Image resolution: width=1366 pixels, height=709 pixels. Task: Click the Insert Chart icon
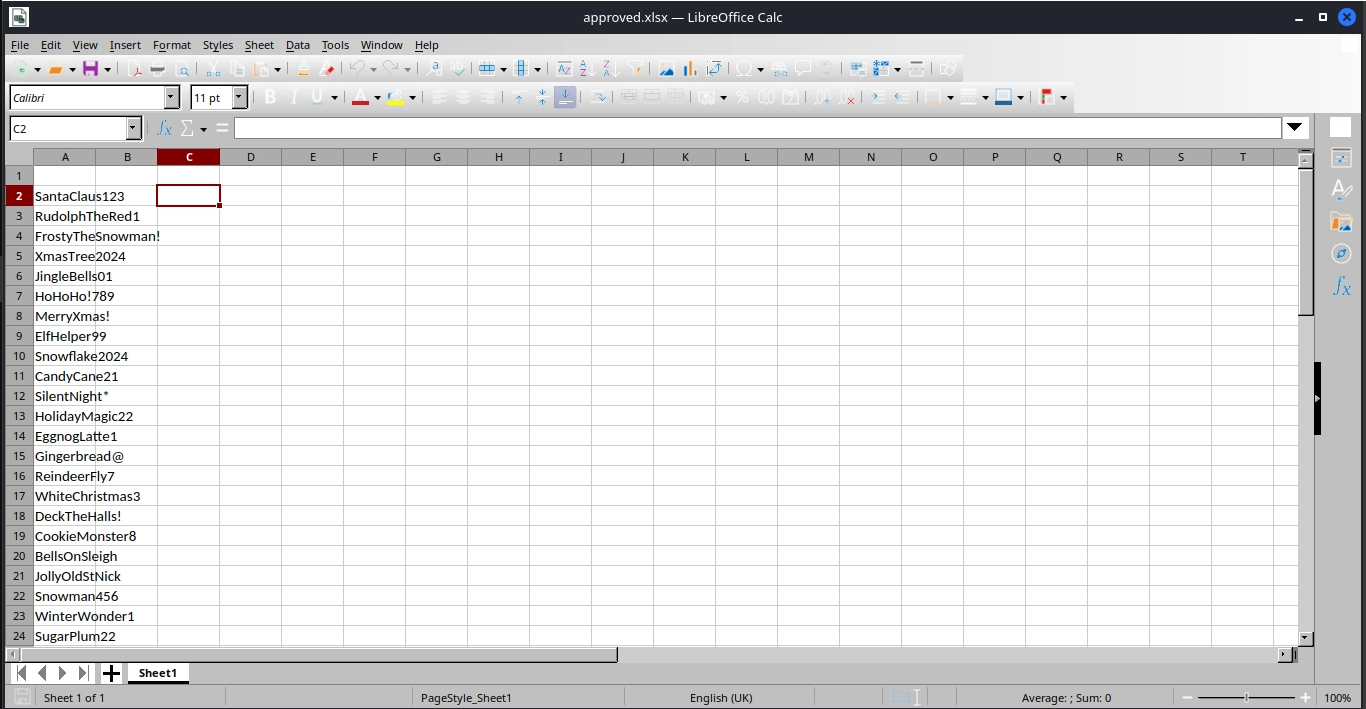click(690, 69)
